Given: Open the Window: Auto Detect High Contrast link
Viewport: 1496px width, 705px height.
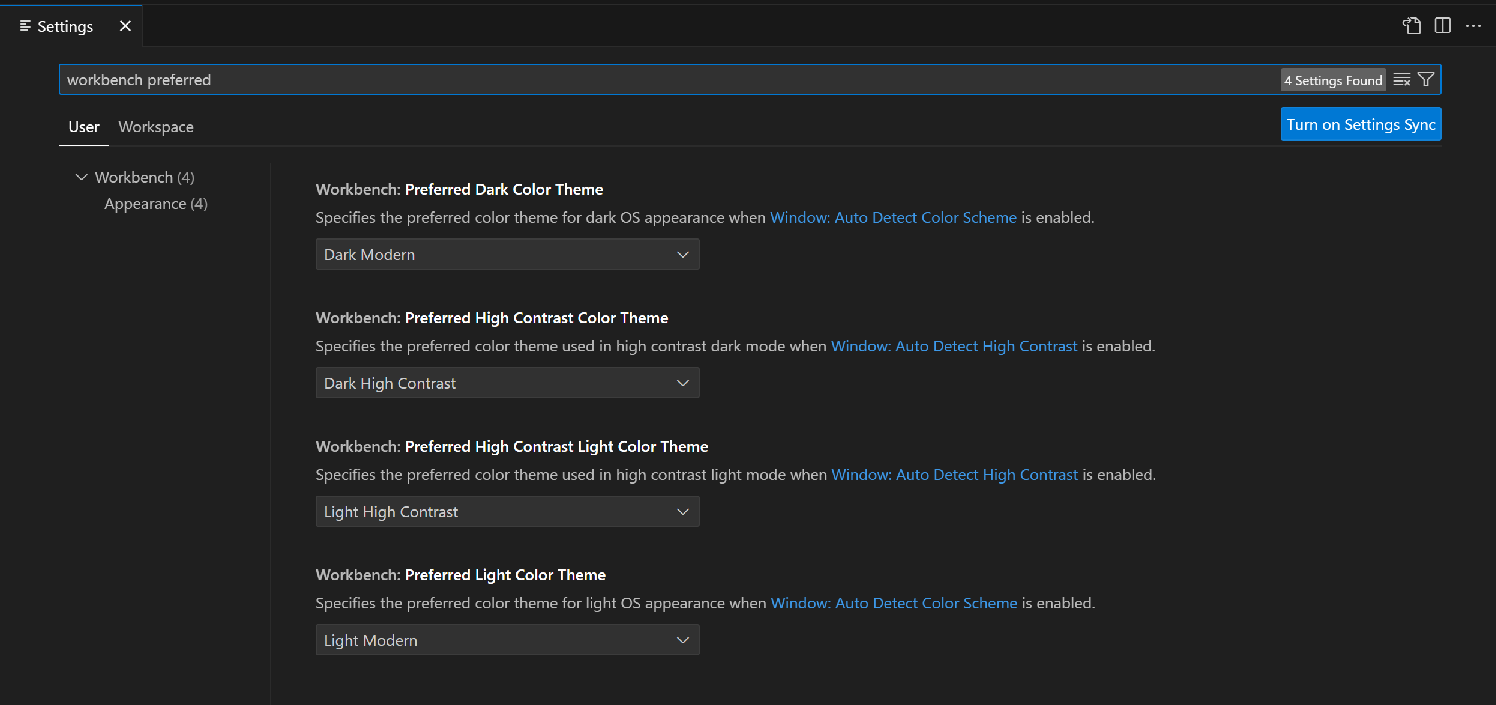Looking at the screenshot, I should point(954,346).
